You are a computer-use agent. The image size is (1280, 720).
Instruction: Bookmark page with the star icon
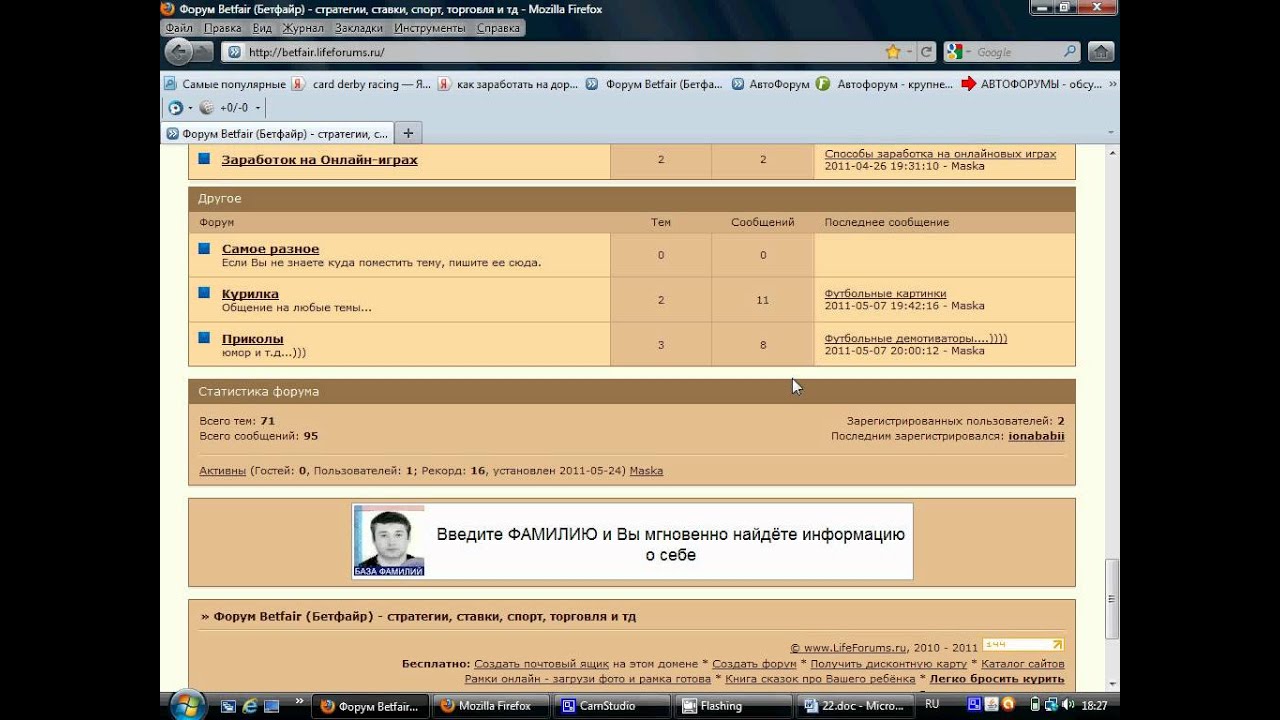tap(893, 52)
